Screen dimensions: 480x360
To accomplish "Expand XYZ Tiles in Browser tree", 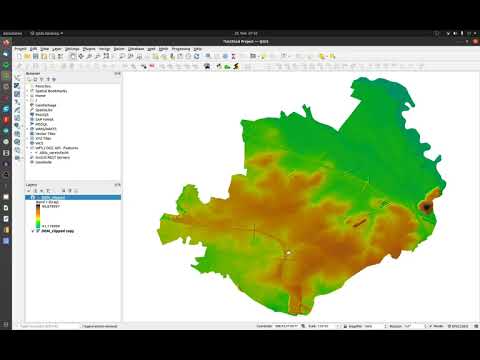I will tap(28, 138).
